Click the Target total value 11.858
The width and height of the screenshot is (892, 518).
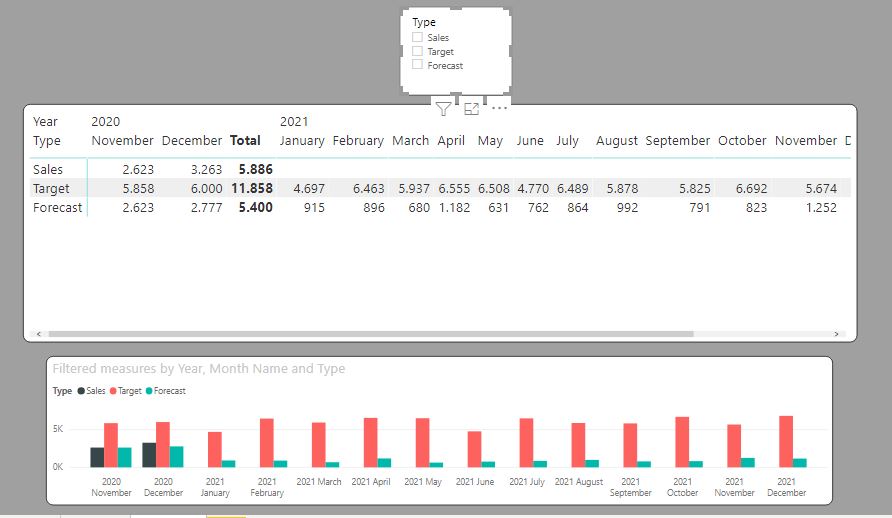252,188
